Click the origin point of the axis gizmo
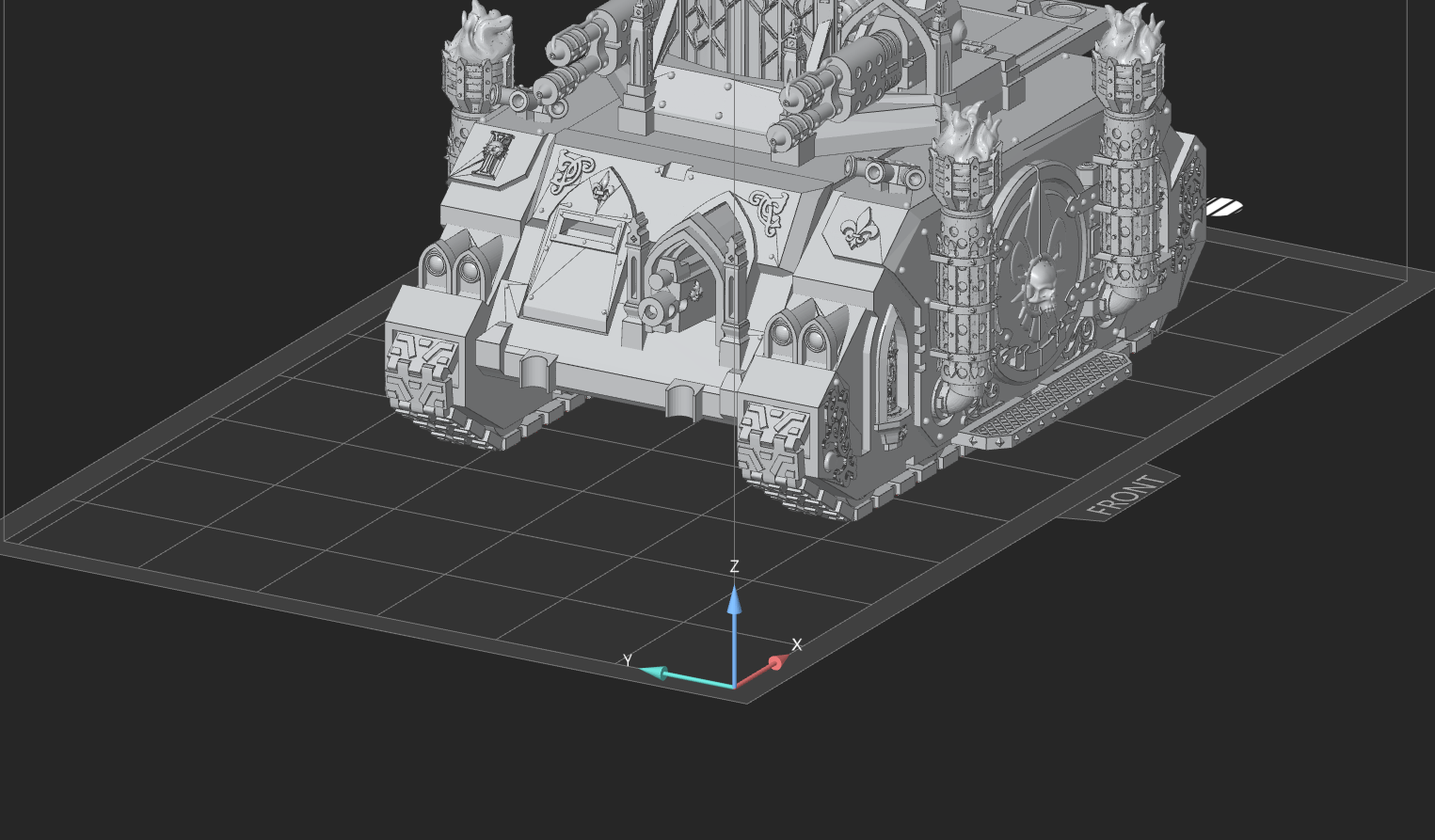The image size is (1435, 840). [734, 686]
